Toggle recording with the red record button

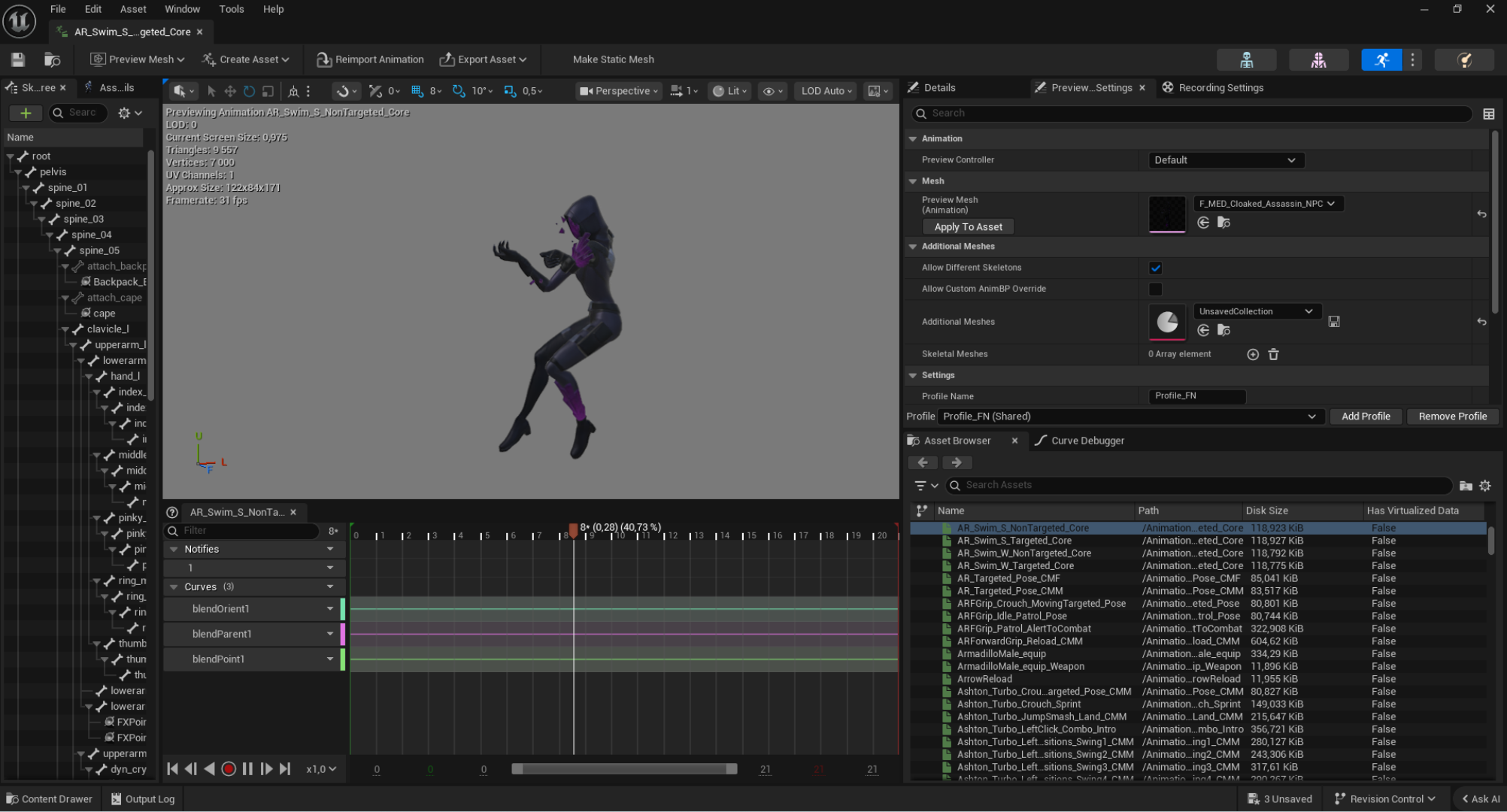tap(229, 769)
